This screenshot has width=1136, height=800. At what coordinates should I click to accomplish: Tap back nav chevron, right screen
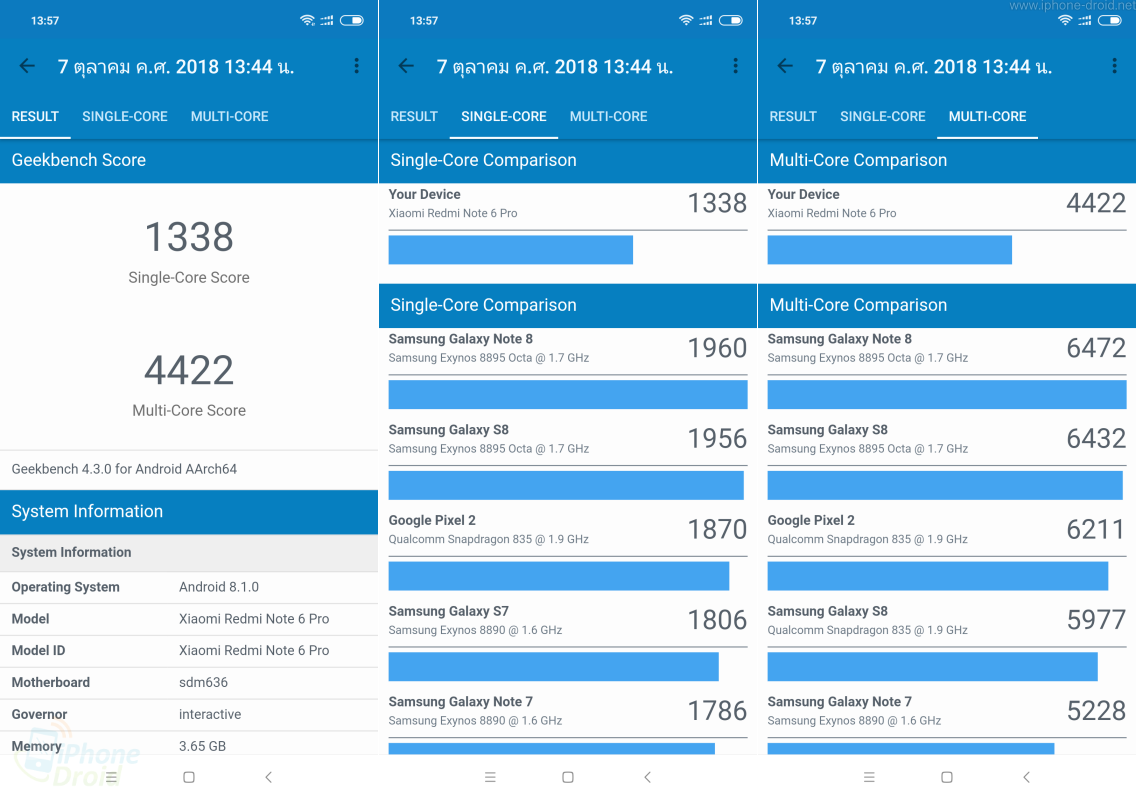1027,778
